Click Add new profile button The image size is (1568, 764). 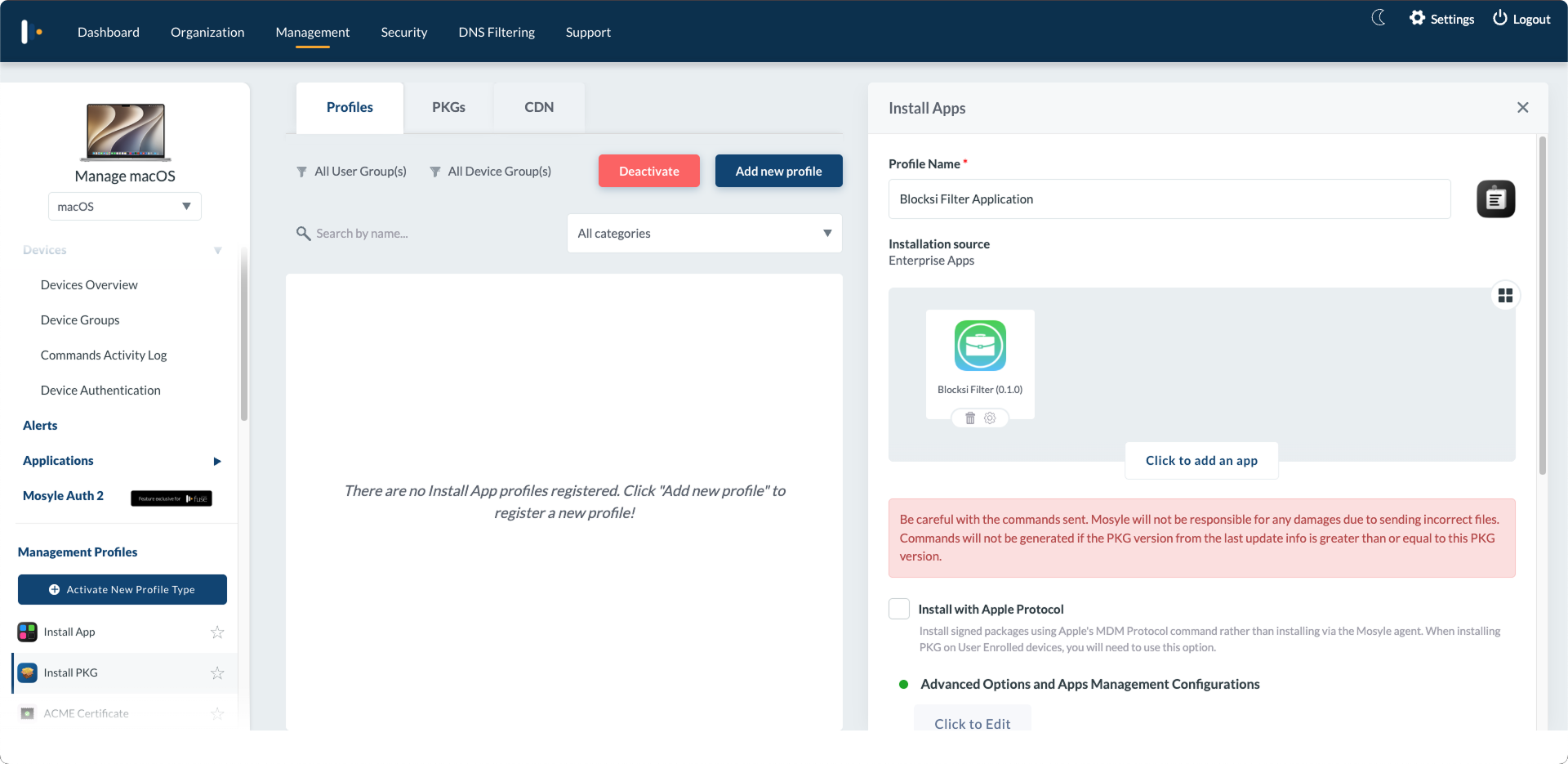[779, 172]
